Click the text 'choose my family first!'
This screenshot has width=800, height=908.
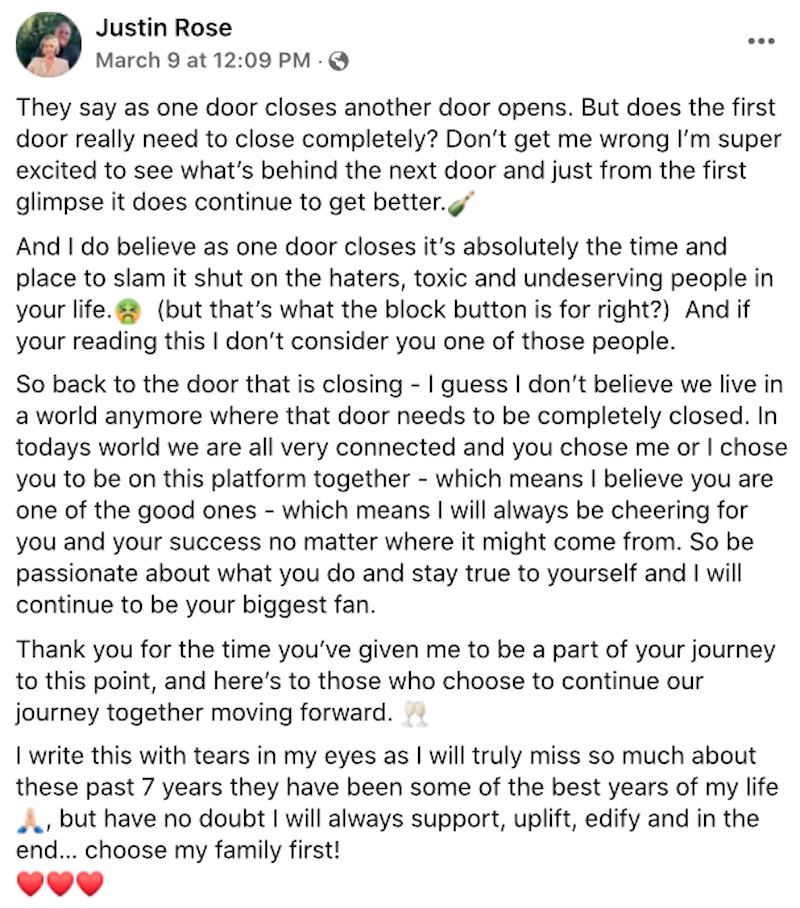212,850
